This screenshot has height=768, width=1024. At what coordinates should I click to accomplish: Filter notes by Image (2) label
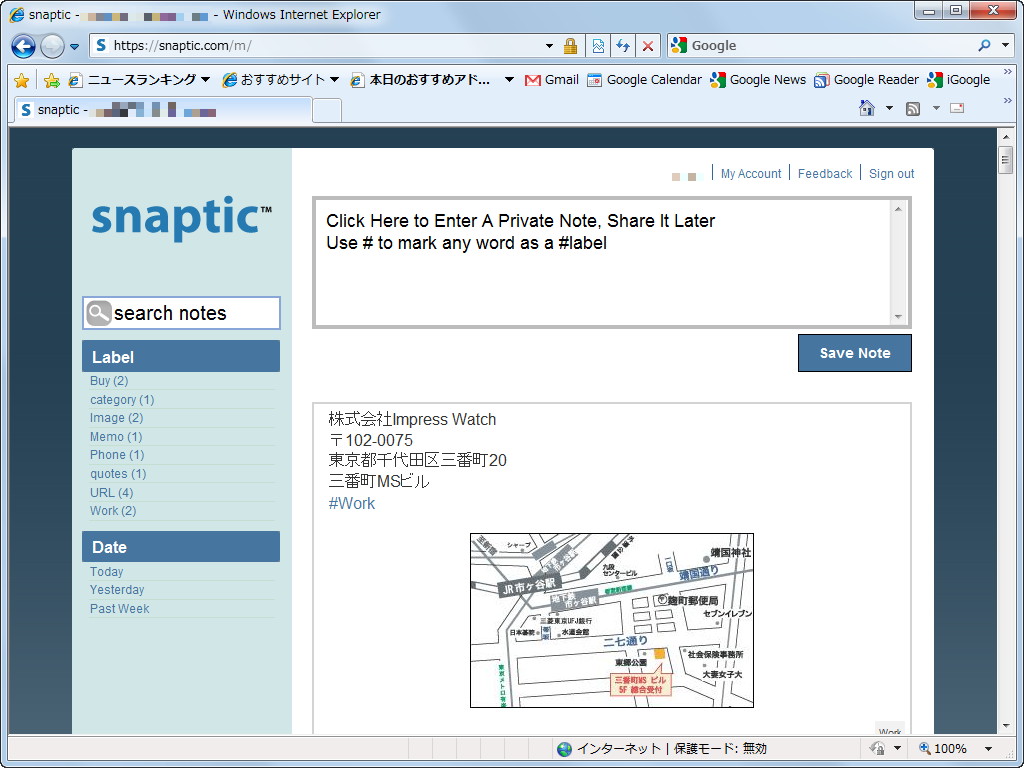116,418
